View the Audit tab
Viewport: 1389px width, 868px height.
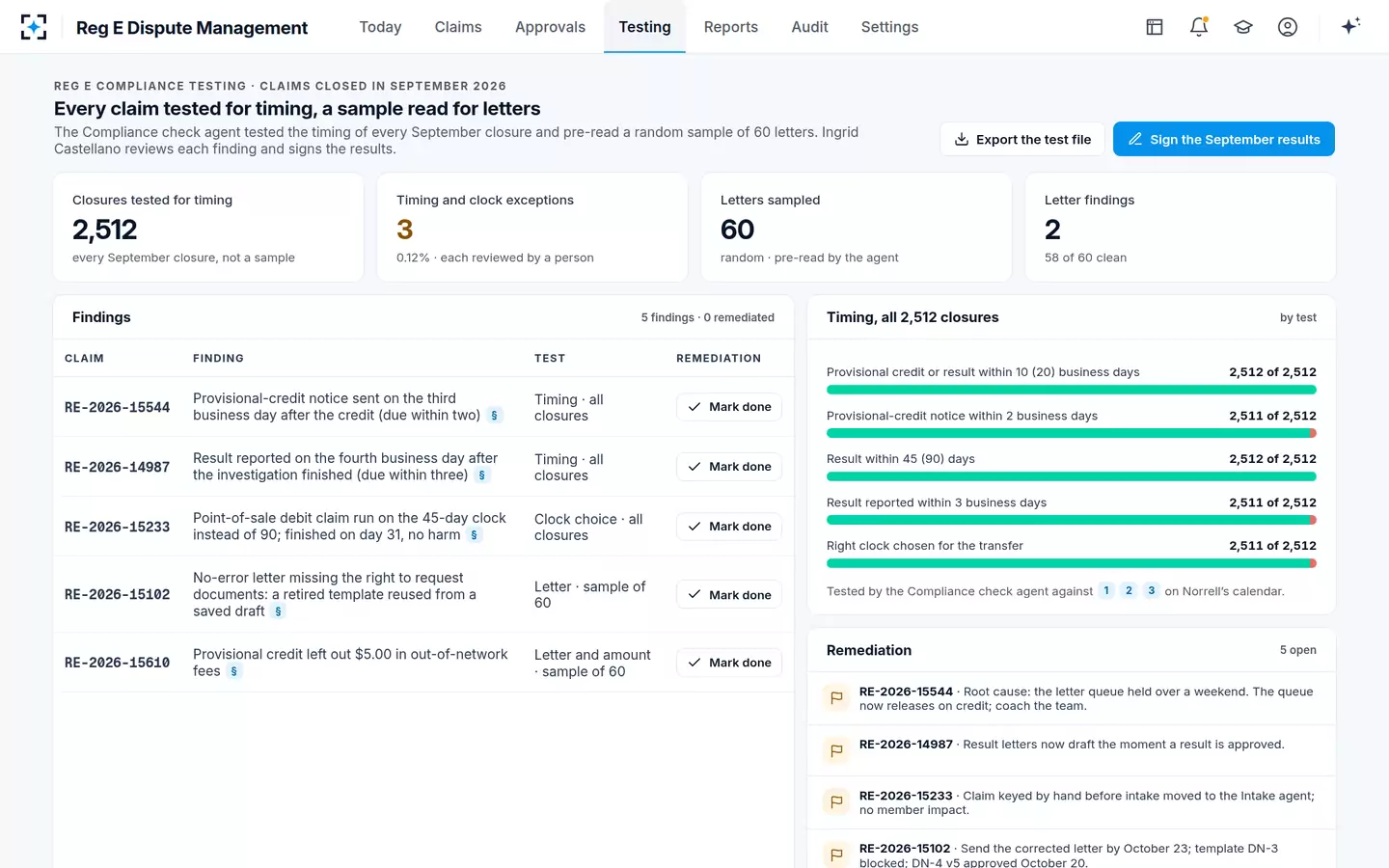(x=810, y=27)
